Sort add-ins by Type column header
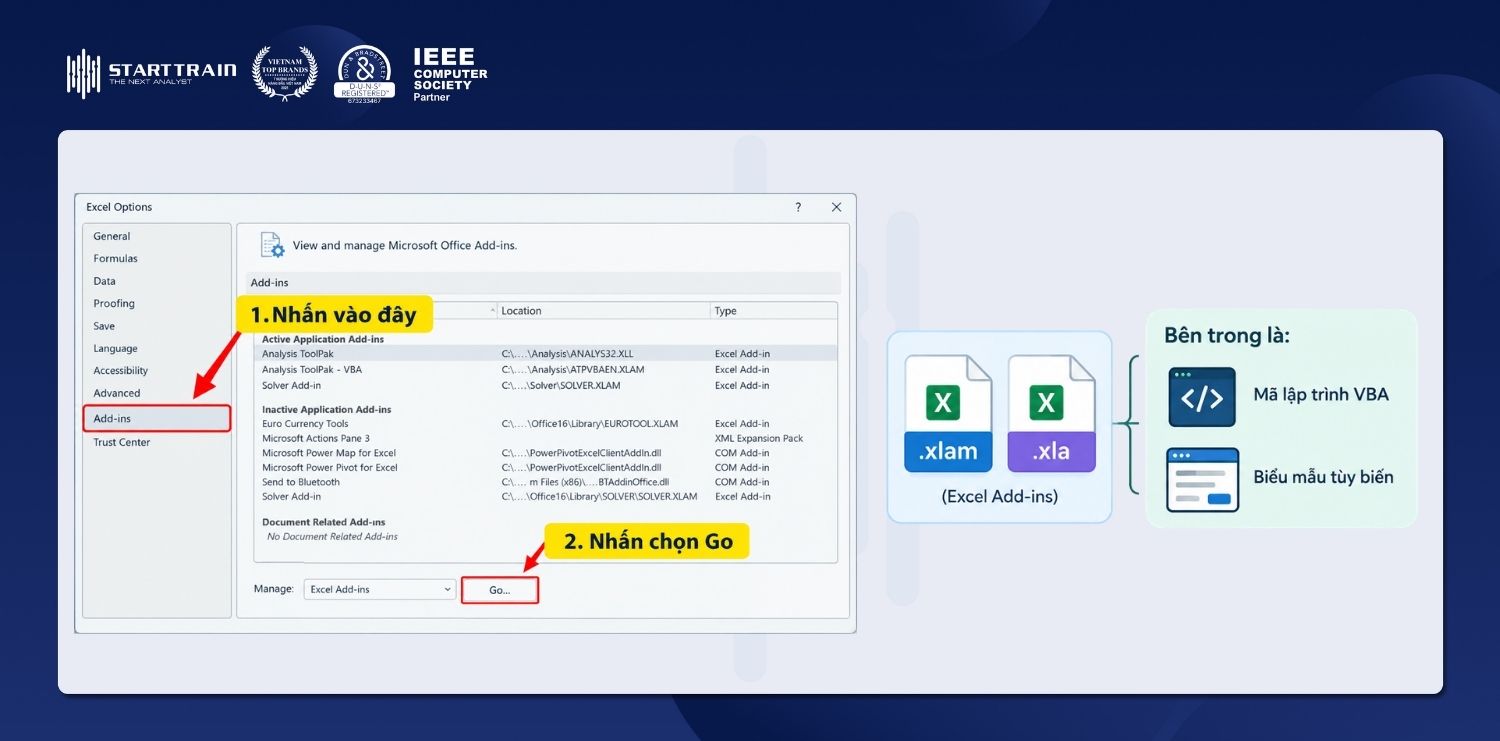 point(773,311)
